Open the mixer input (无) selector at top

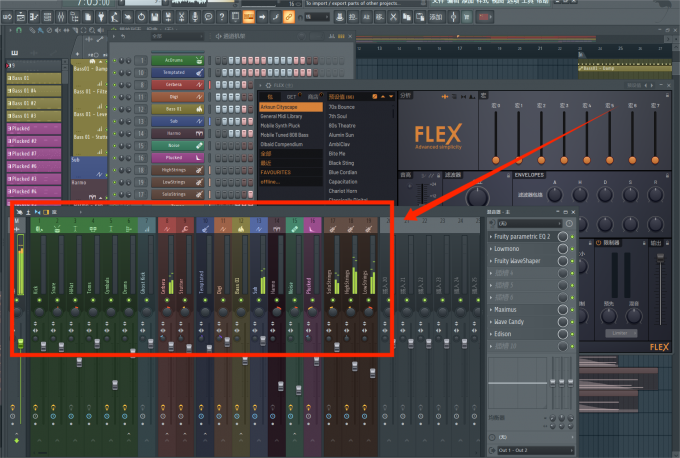(520, 223)
